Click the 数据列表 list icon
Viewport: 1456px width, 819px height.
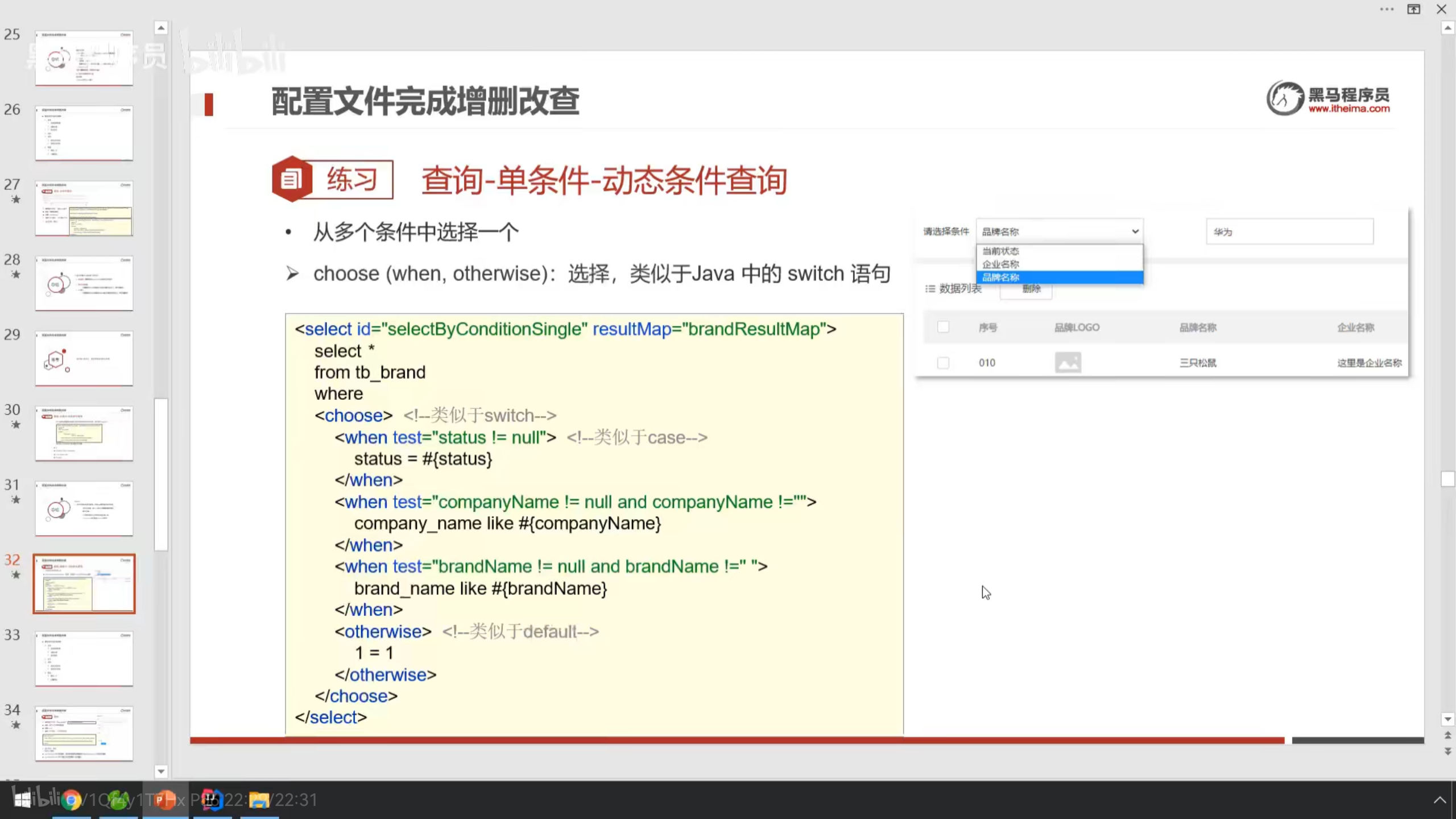tap(930, 289)
